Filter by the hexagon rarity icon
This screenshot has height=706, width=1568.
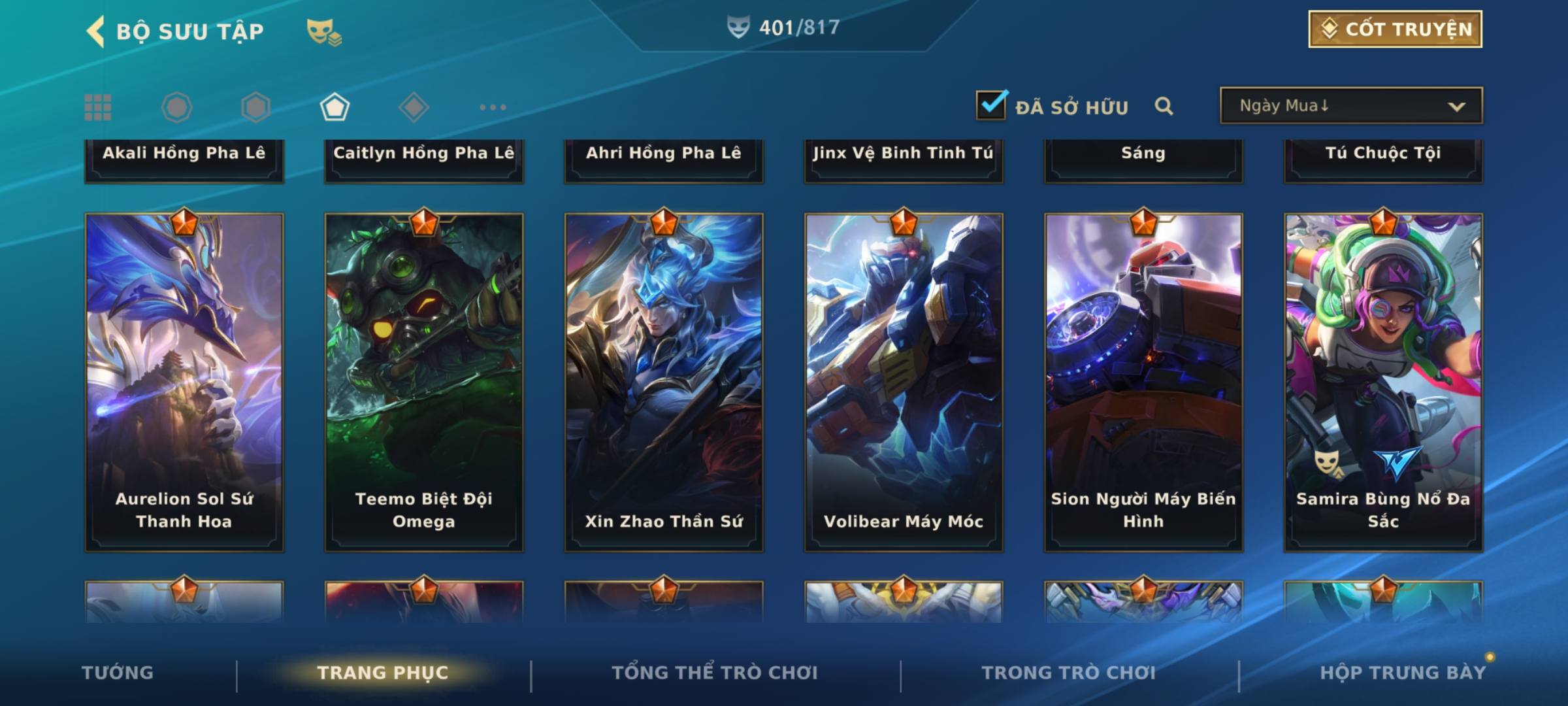255,107
